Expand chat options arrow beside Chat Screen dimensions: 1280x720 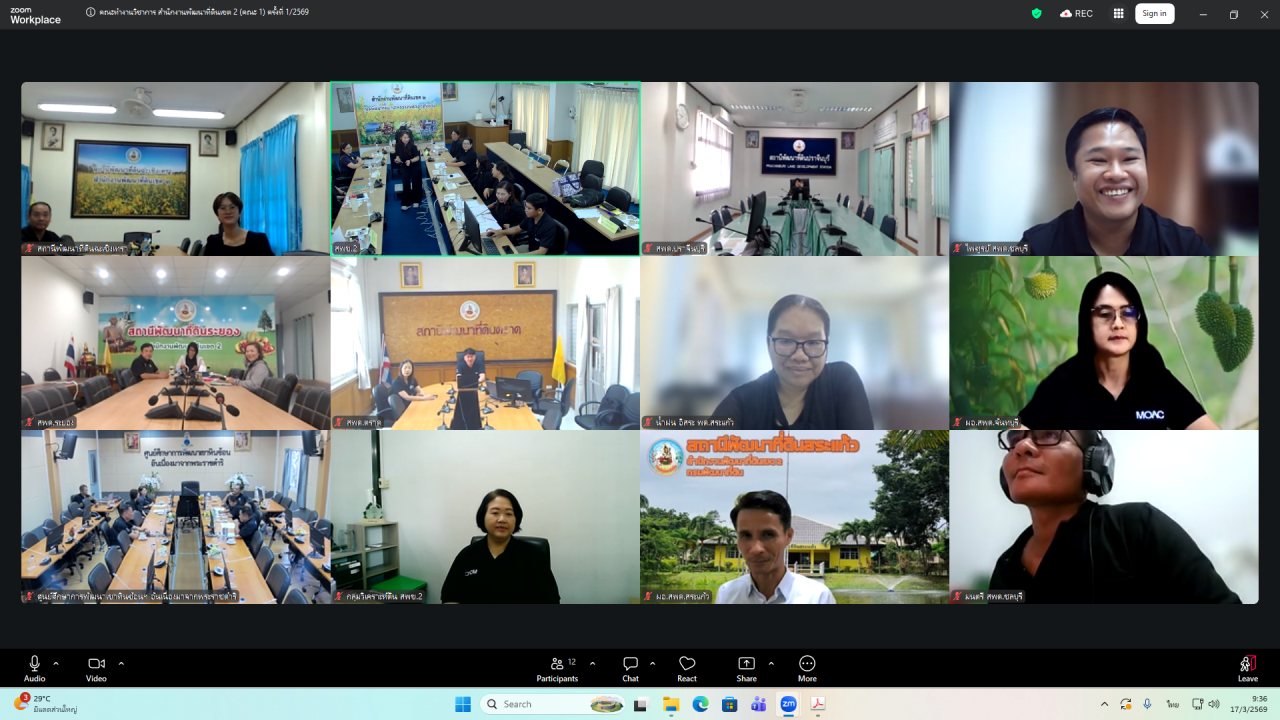(x=653, y=663)
